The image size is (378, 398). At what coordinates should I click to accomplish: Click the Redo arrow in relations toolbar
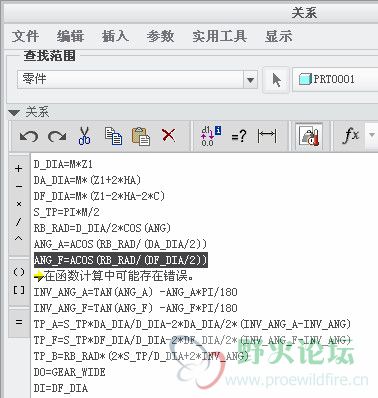click(x=57, y=136)
